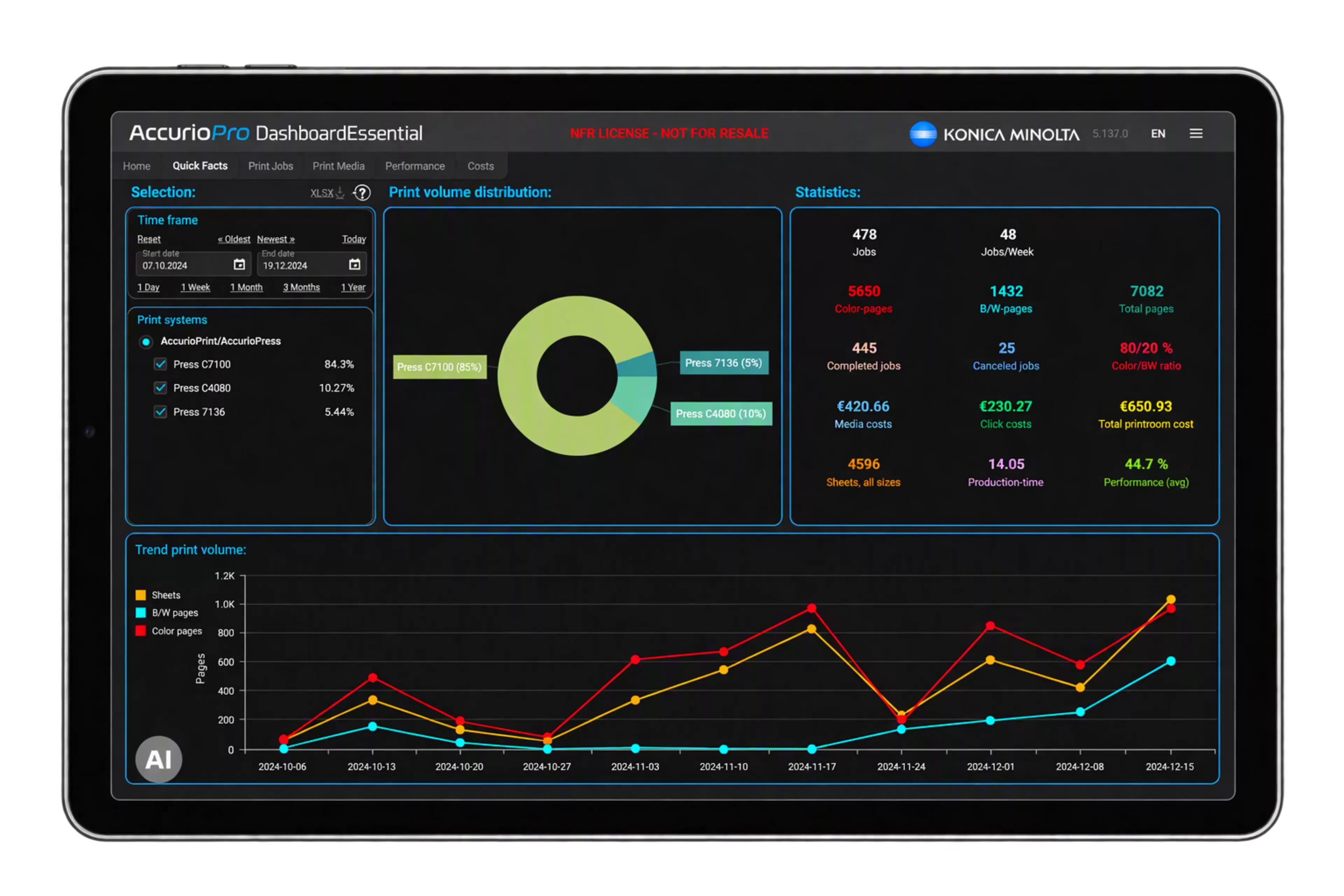Click the round AI assistant button
Viewport: 1344px width, 896px height.
click(158, 759)
